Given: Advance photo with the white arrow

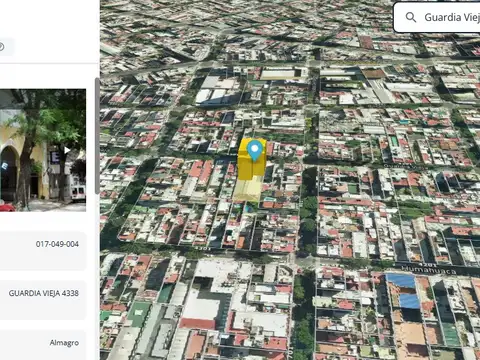Looking at the screenshot, I should click(x=67, y=150).
